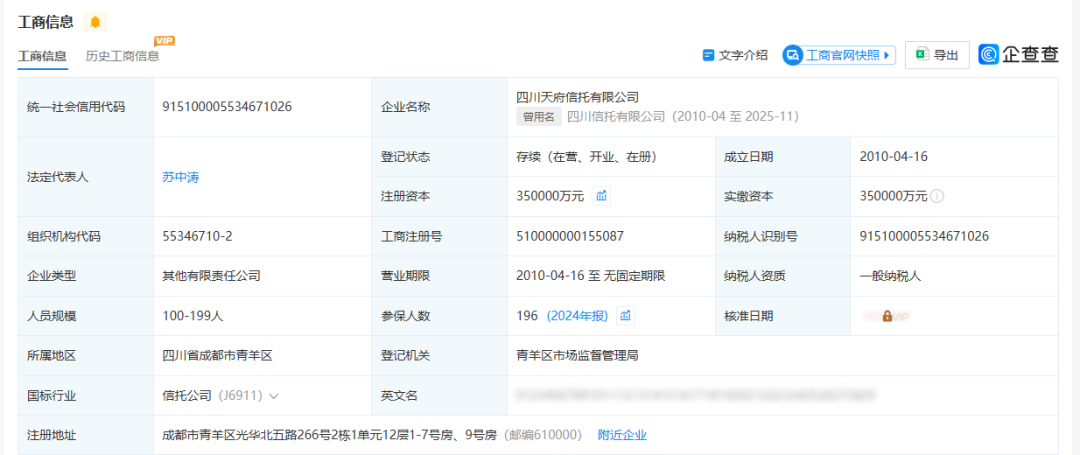This screenshot has height=455, width=1080.
Task: Click 一般纳税人 taxpayer qualification
Action: tap(890, 276)
